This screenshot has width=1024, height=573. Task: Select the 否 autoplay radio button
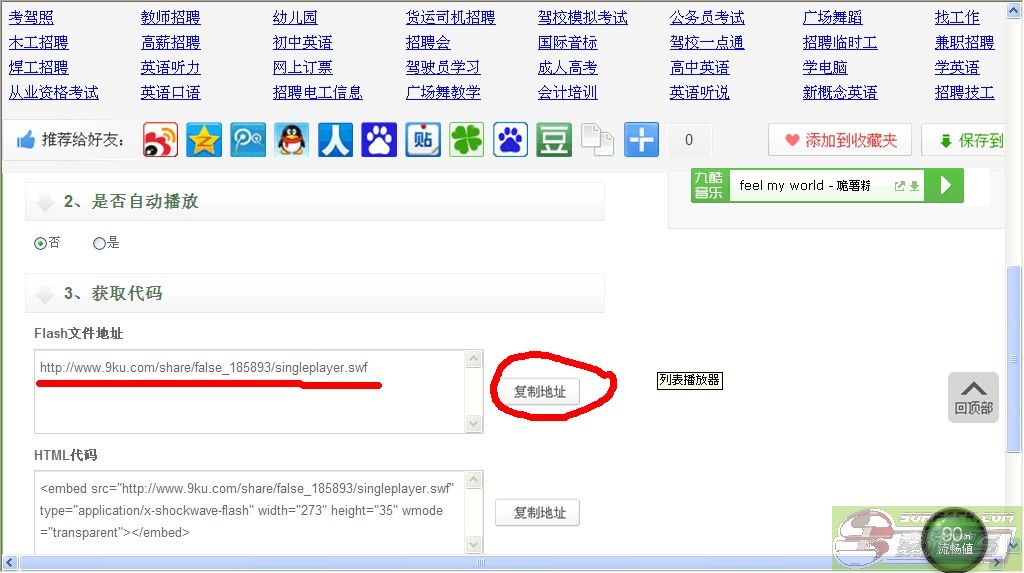pos(41,243)
